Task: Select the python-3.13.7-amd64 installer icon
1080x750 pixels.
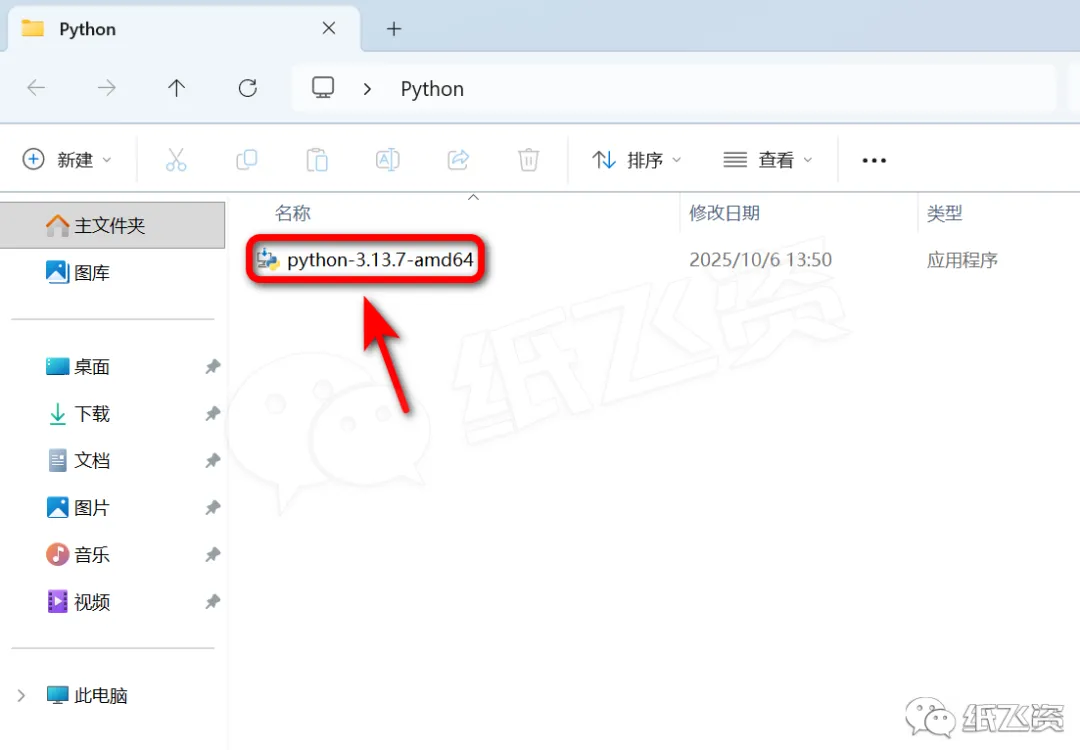Action: (x=268, y=260)
